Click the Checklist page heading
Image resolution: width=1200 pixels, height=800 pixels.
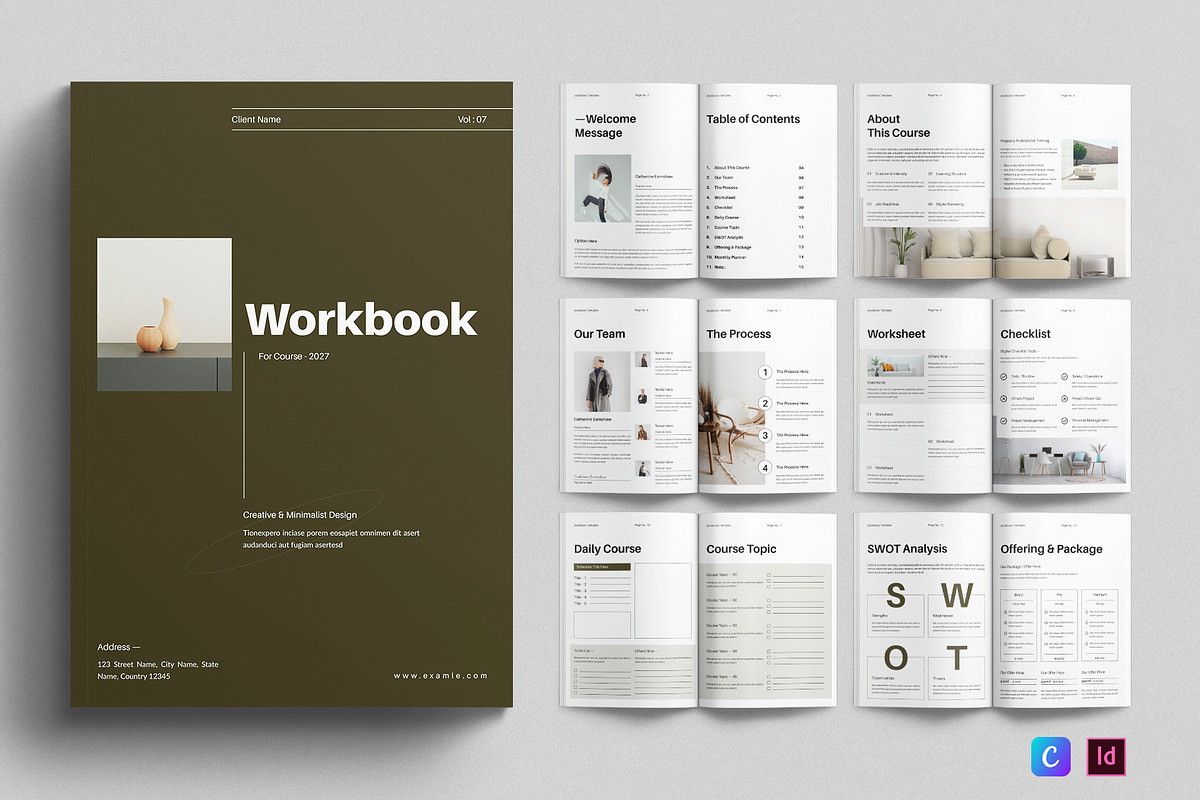click(x=1026, y=334)
